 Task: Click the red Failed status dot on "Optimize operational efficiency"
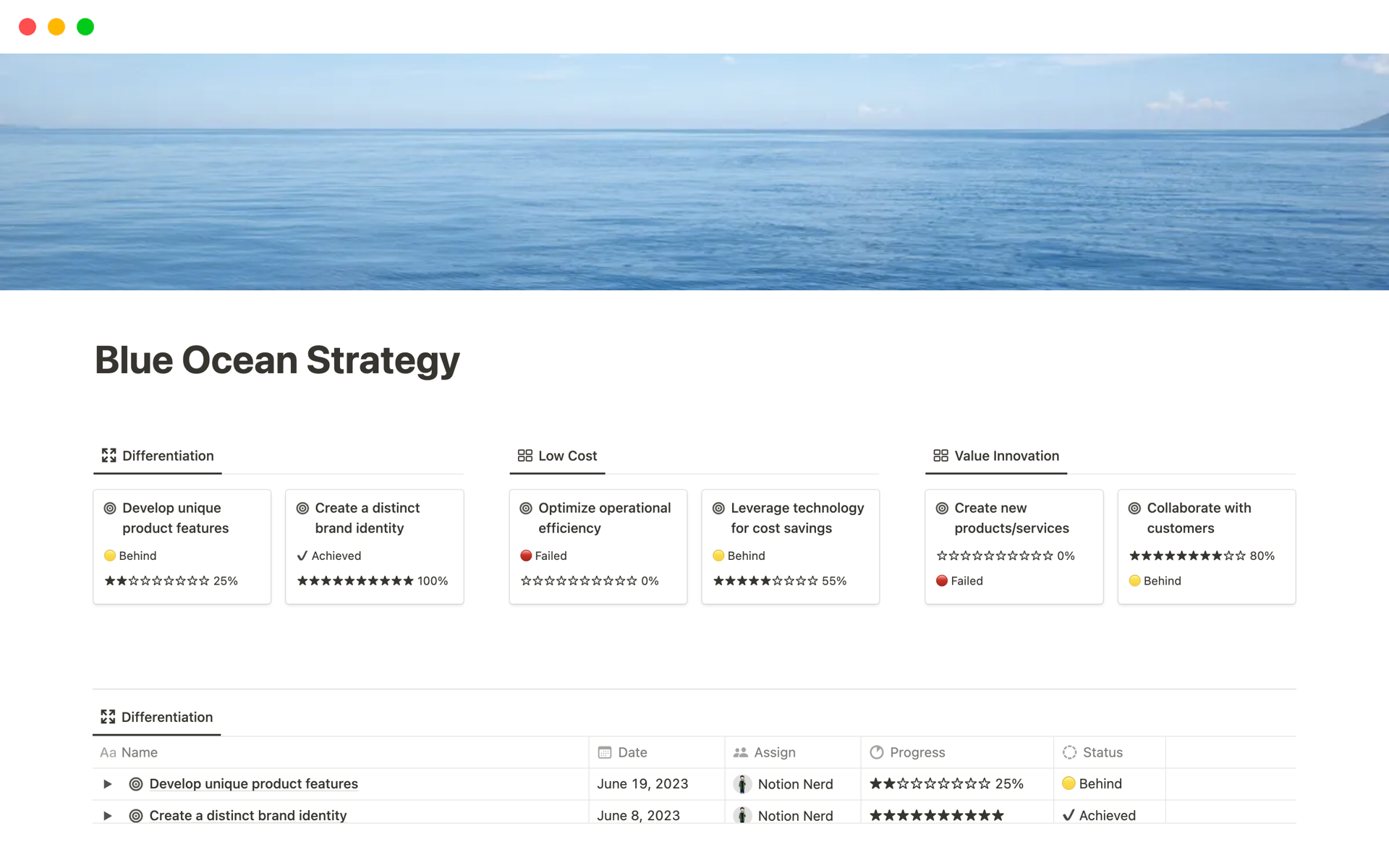(x=526, y=556)
